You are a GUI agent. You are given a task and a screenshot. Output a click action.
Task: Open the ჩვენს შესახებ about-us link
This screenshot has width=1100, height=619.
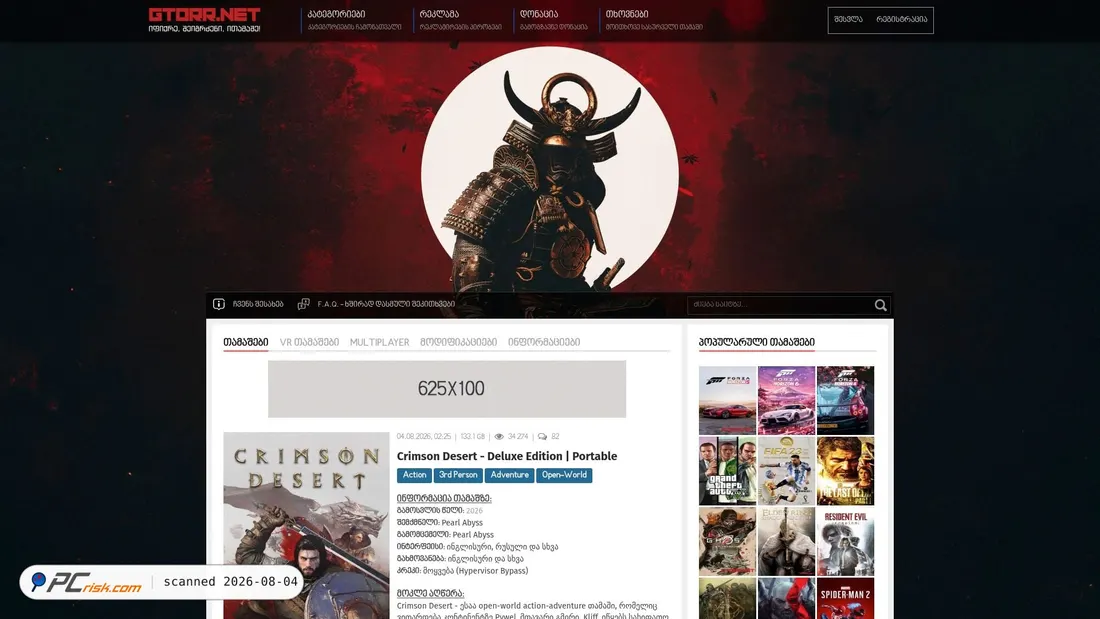pyautogui.click(x=258, y=304)
